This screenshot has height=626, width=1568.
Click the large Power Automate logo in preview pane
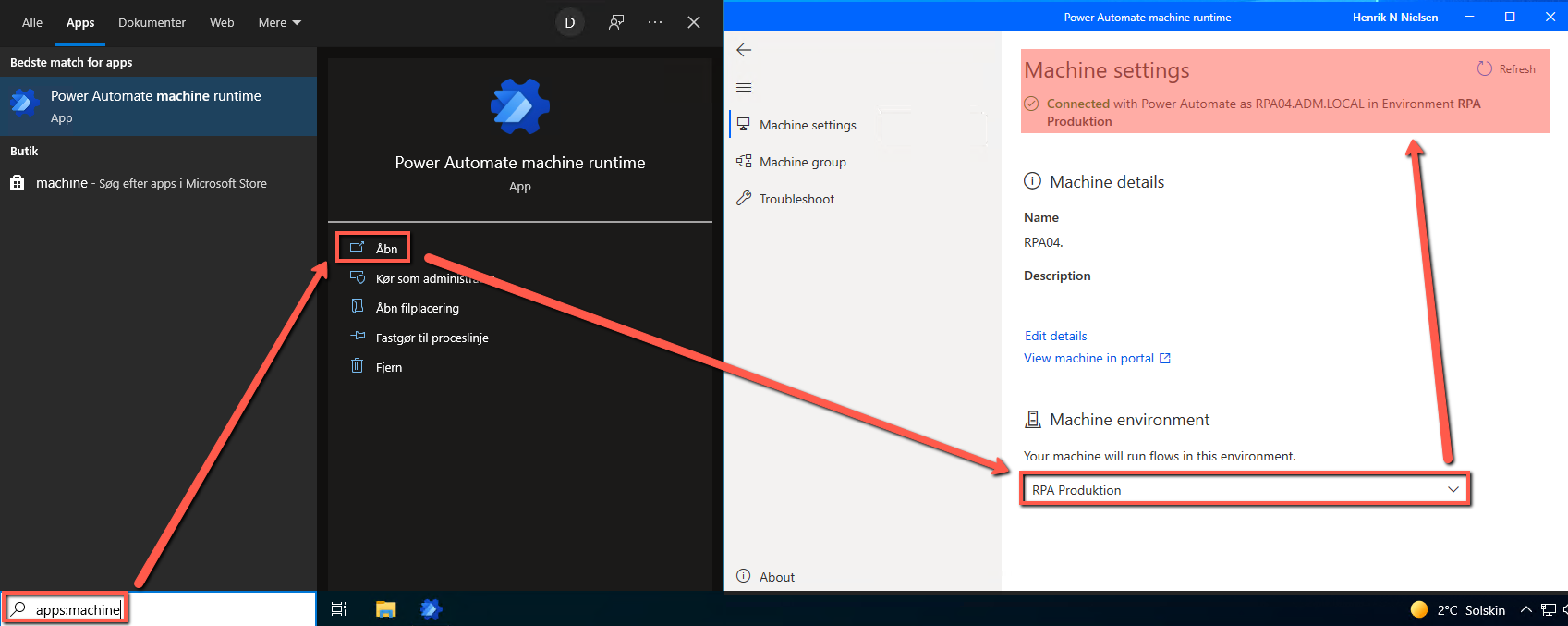[519, 106]
